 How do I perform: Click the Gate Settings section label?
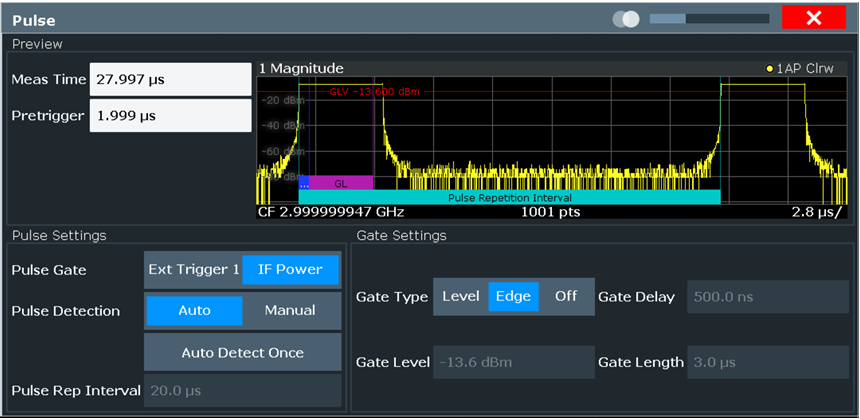(401, 236)
